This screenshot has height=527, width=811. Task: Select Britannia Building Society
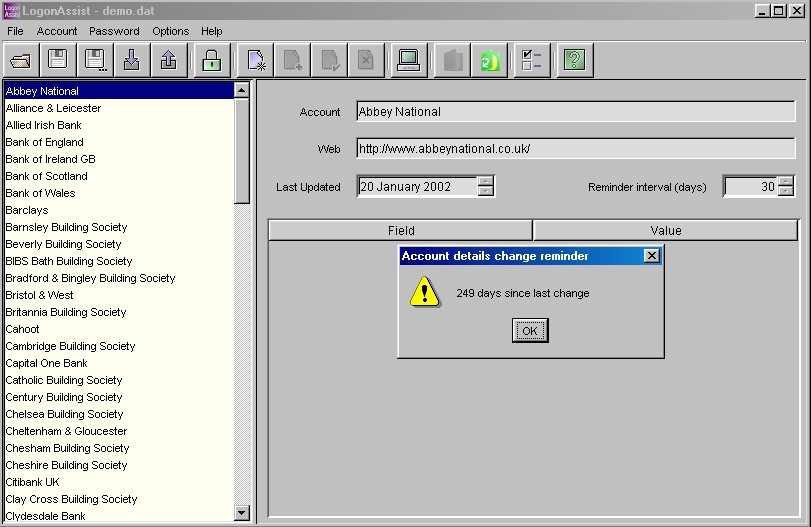(x=119, y=312)
